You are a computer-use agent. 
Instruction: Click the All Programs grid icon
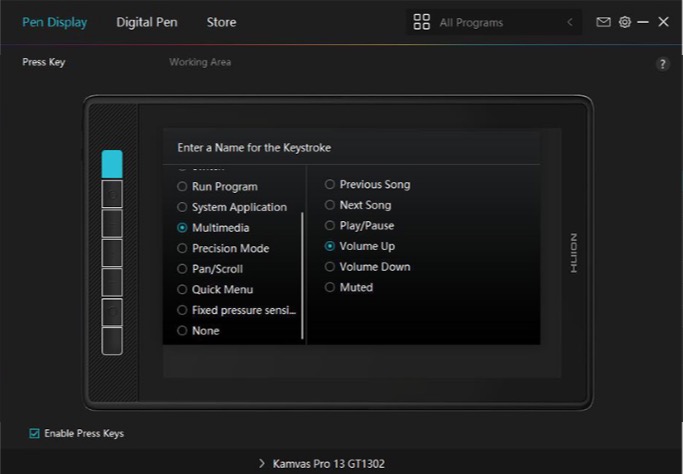pos(421,22)
